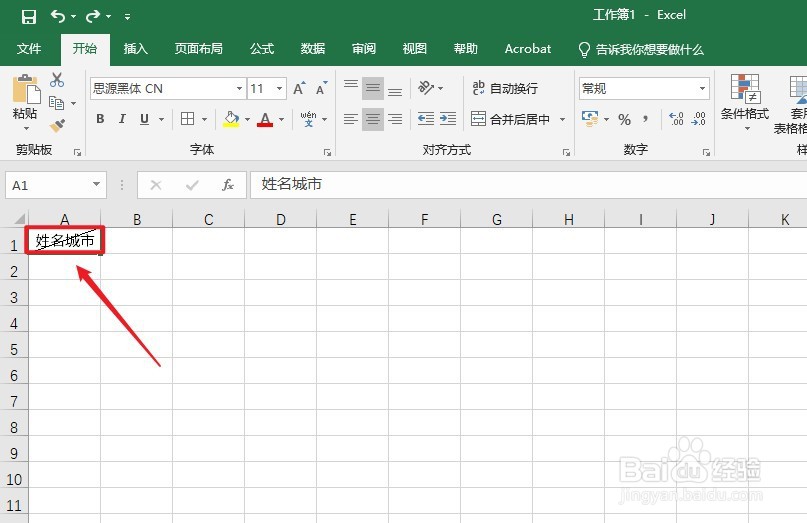The image size is (807, 523).
Task: Open the 字体 group dialog launcher
Action: 327,152
